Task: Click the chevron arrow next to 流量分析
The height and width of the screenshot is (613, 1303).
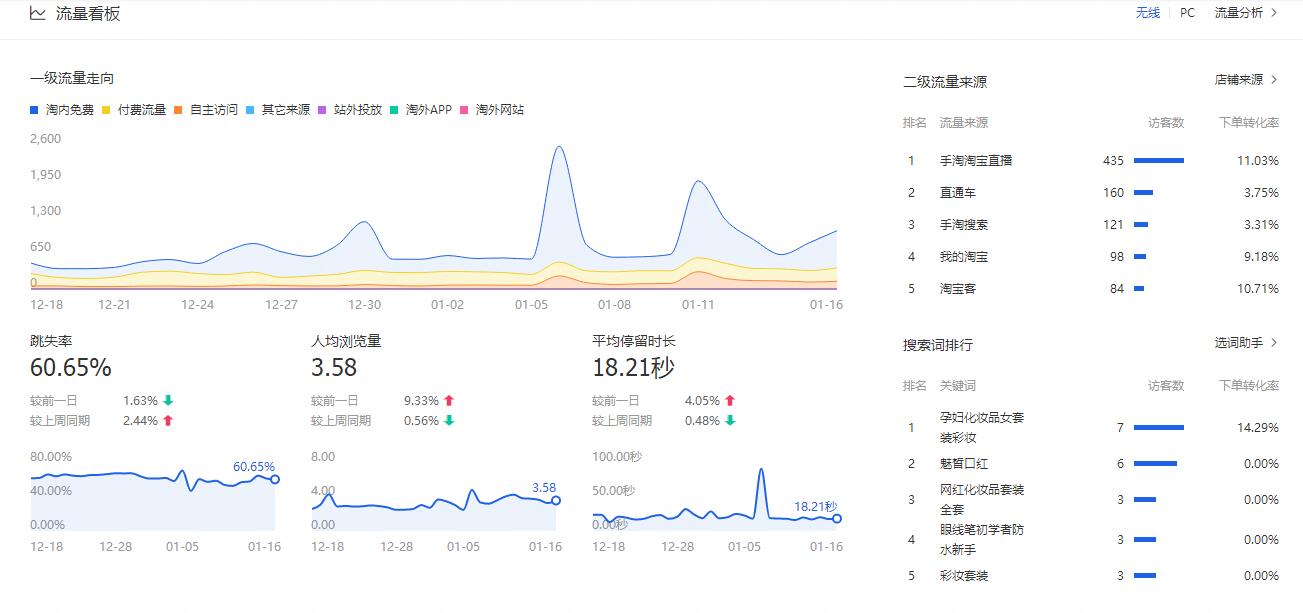Action: 1274,13
